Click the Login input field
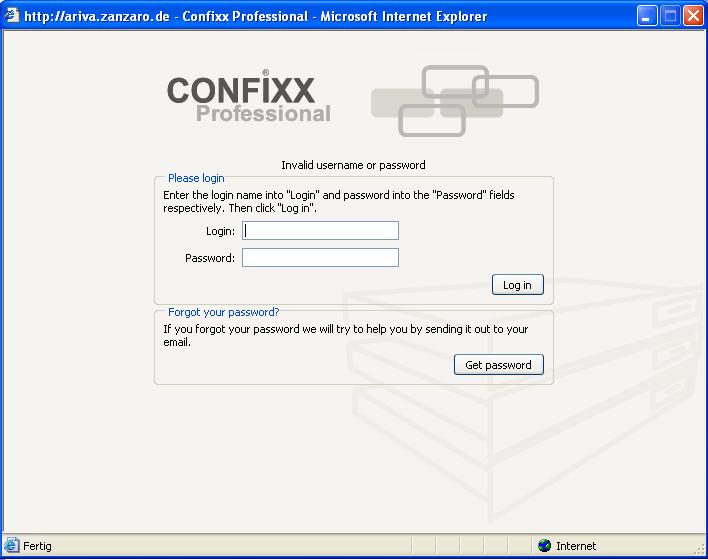The width and height of the screenshot is (708, 560). [320, 231]
